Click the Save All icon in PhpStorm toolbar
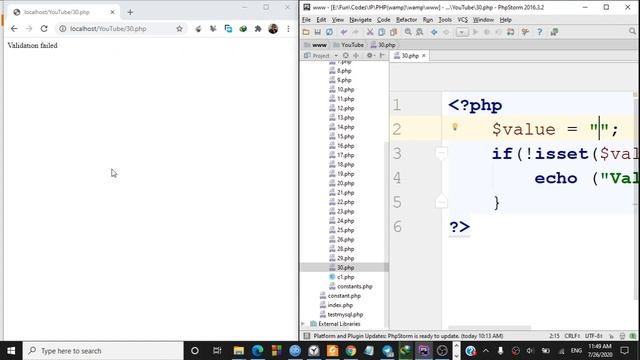The image size is (640, 360). point(317,32)
